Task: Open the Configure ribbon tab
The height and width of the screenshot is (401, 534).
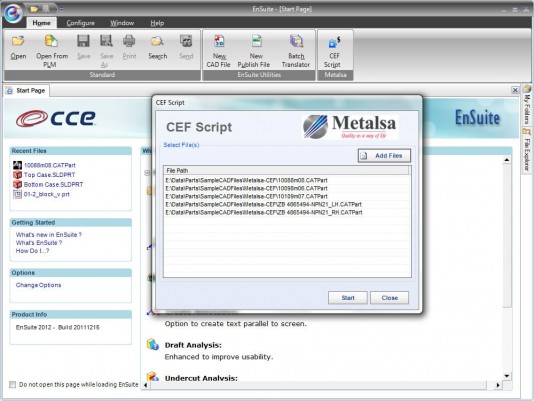Action: click(81, 23)
